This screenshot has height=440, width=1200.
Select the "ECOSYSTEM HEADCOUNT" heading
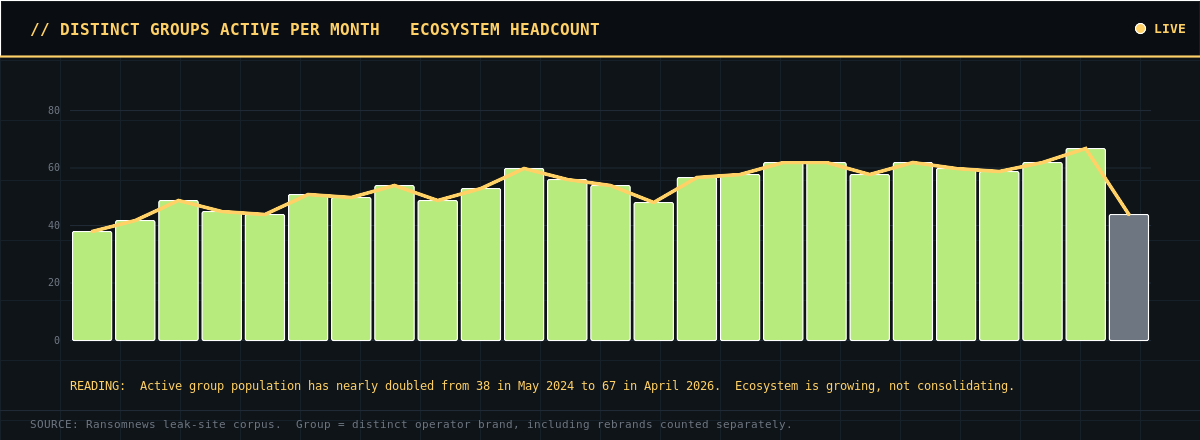coord(505,30)
